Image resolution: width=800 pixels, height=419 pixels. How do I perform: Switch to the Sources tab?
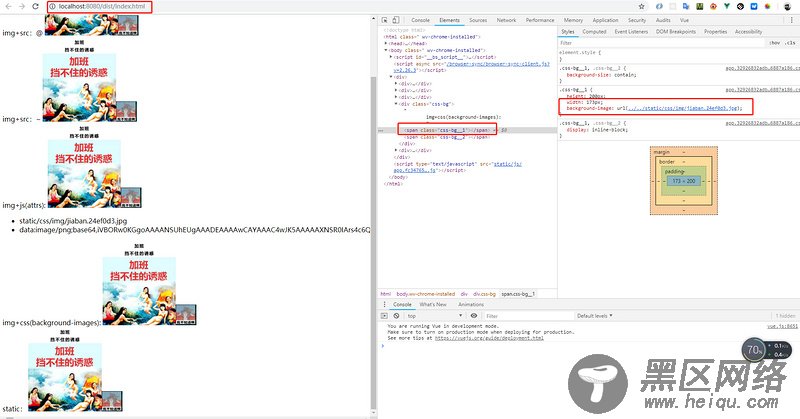pos(478,20)
